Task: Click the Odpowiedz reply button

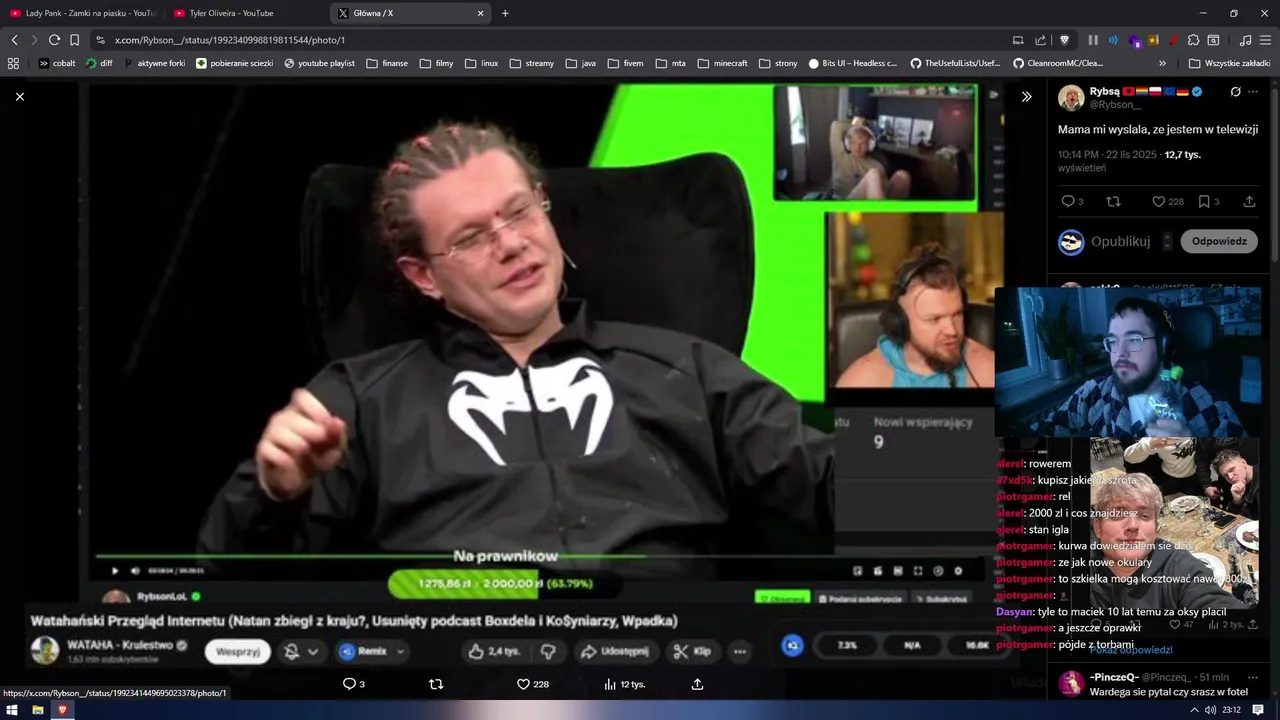Action: tap(1219, 241)
